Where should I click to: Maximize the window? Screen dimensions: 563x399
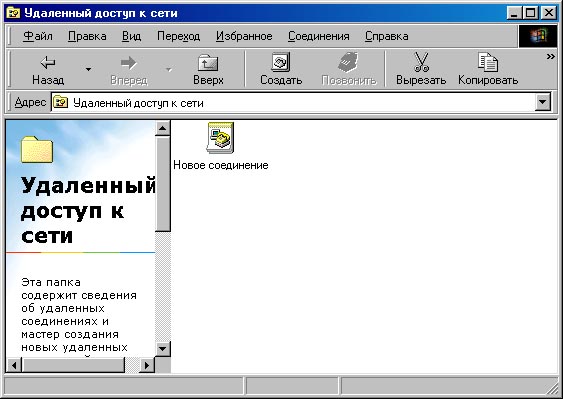(x=530, y=13)
